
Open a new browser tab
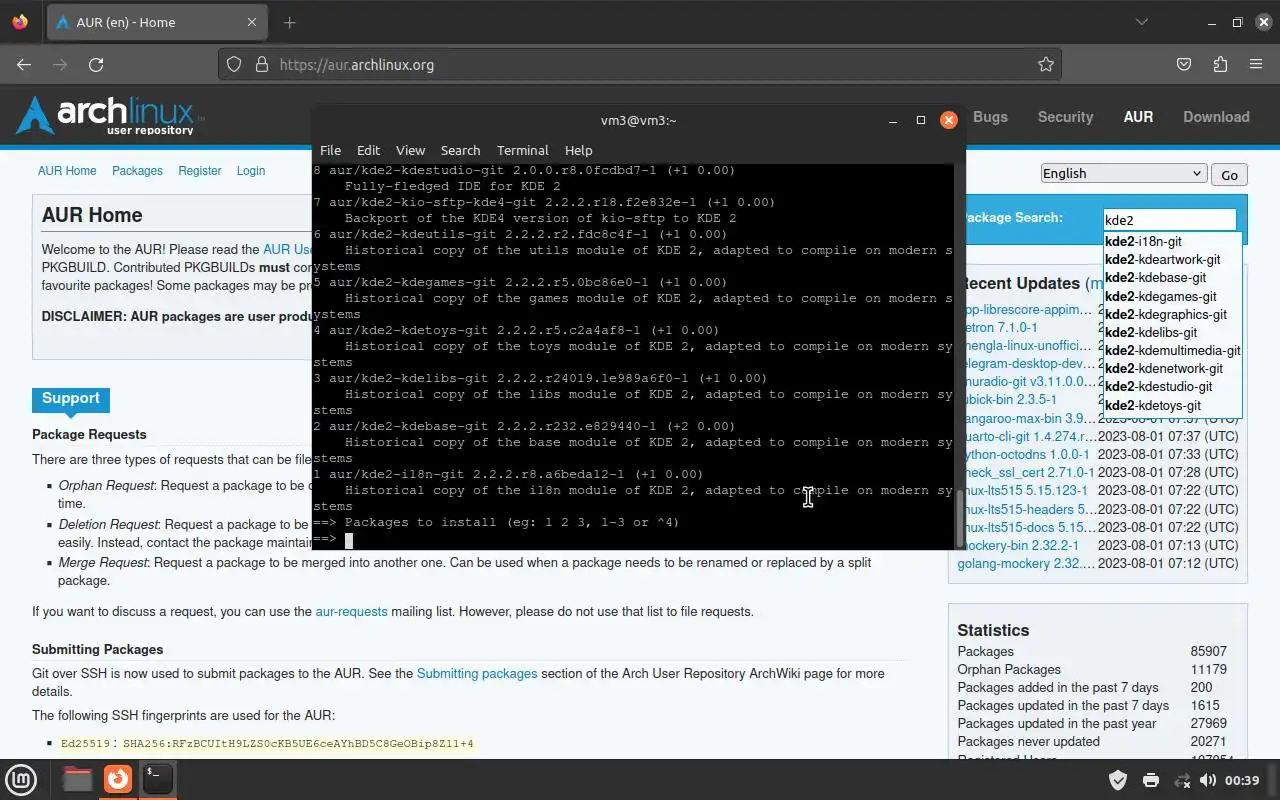click(x=290, y=22)
